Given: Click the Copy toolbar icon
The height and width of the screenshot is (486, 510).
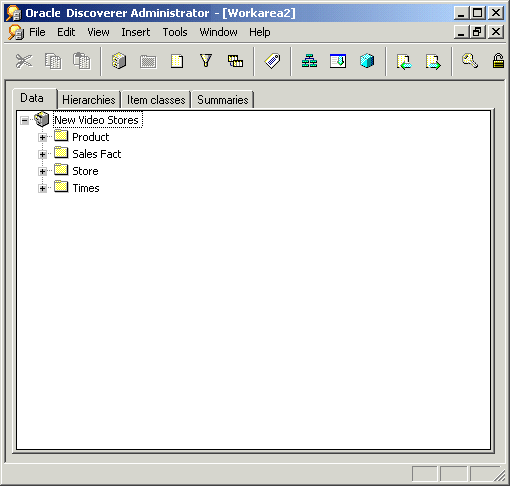Looking at the screenshot, I should pyautogui.click(x=53, y=61).
